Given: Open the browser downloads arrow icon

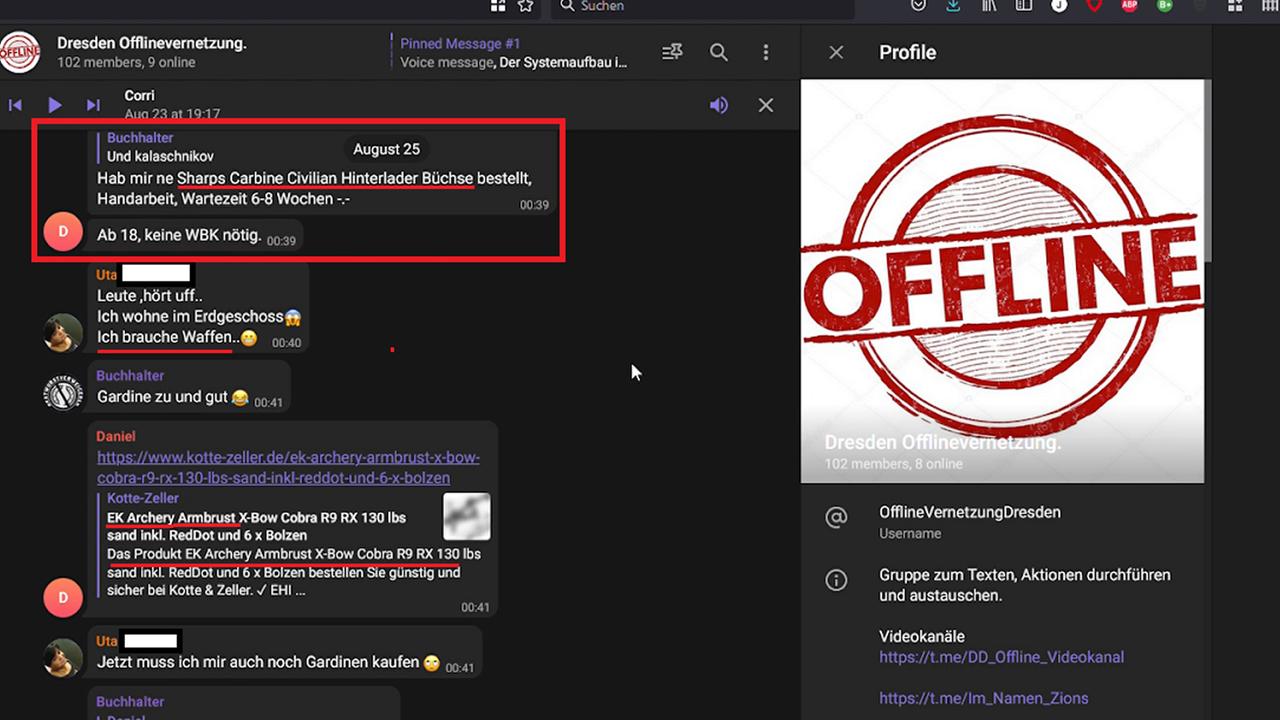Looking at the screenshot, I should [x=953, y=6].
